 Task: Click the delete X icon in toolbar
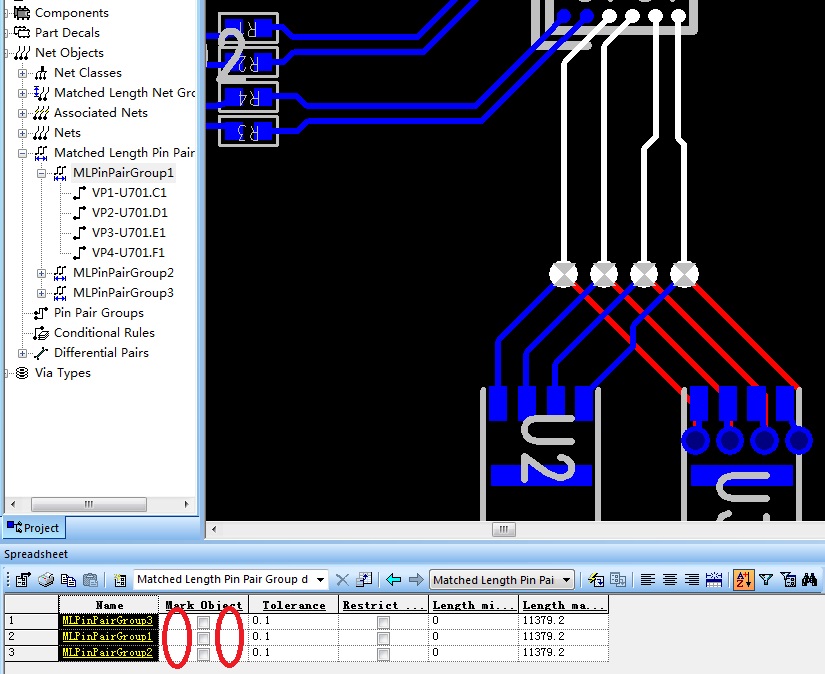[x=342, y=580]
